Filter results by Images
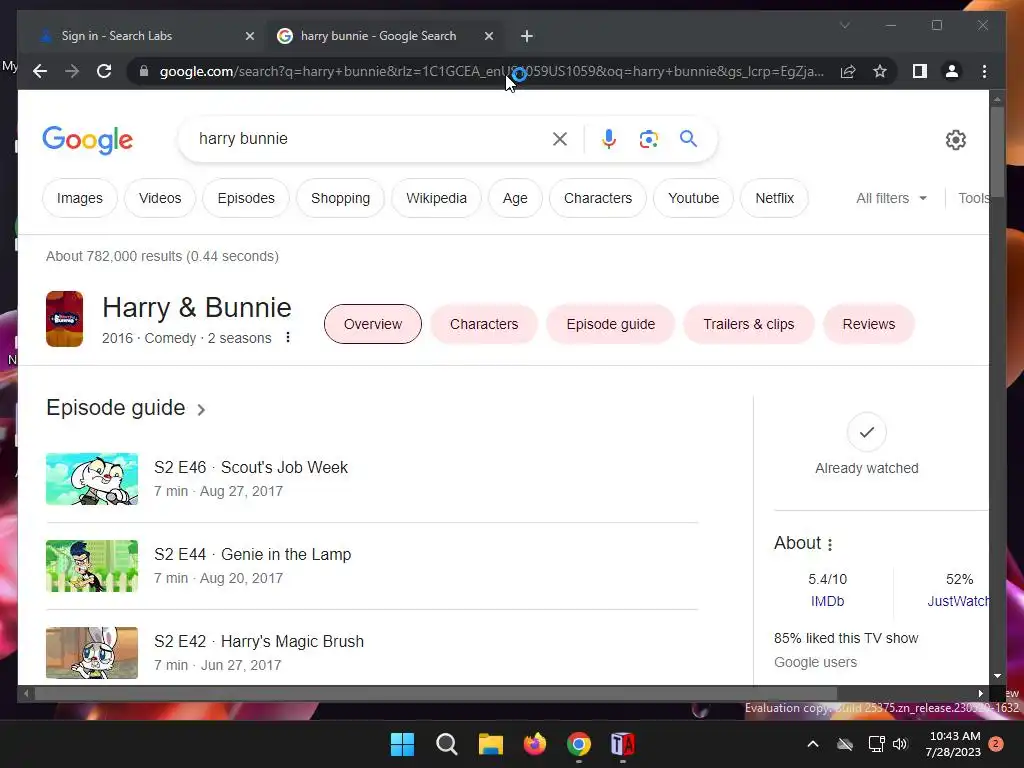This screenshot has height=768, width=1024. (x=80, y=198)
